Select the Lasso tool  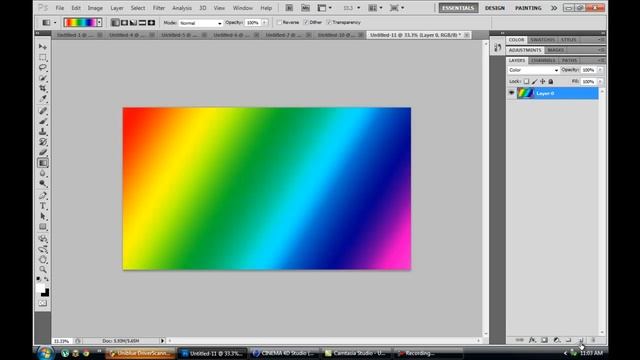[43, 67]
